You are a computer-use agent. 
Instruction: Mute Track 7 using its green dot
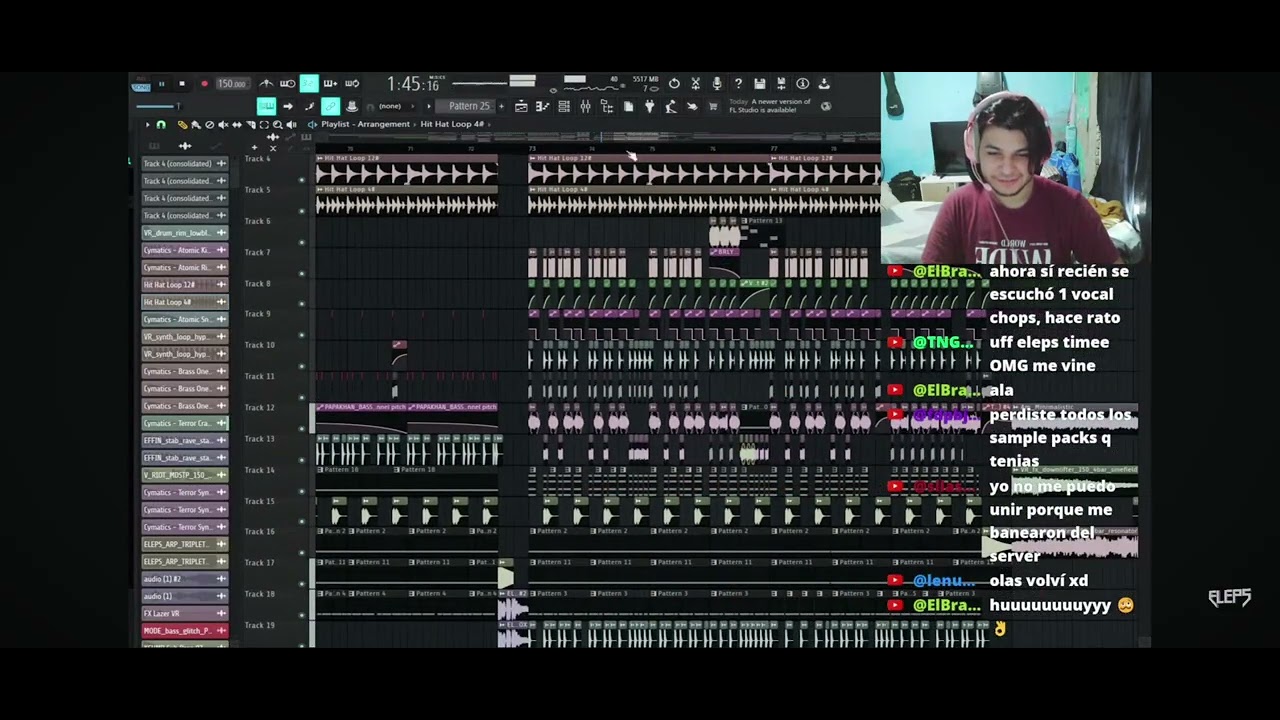point(302,273)
